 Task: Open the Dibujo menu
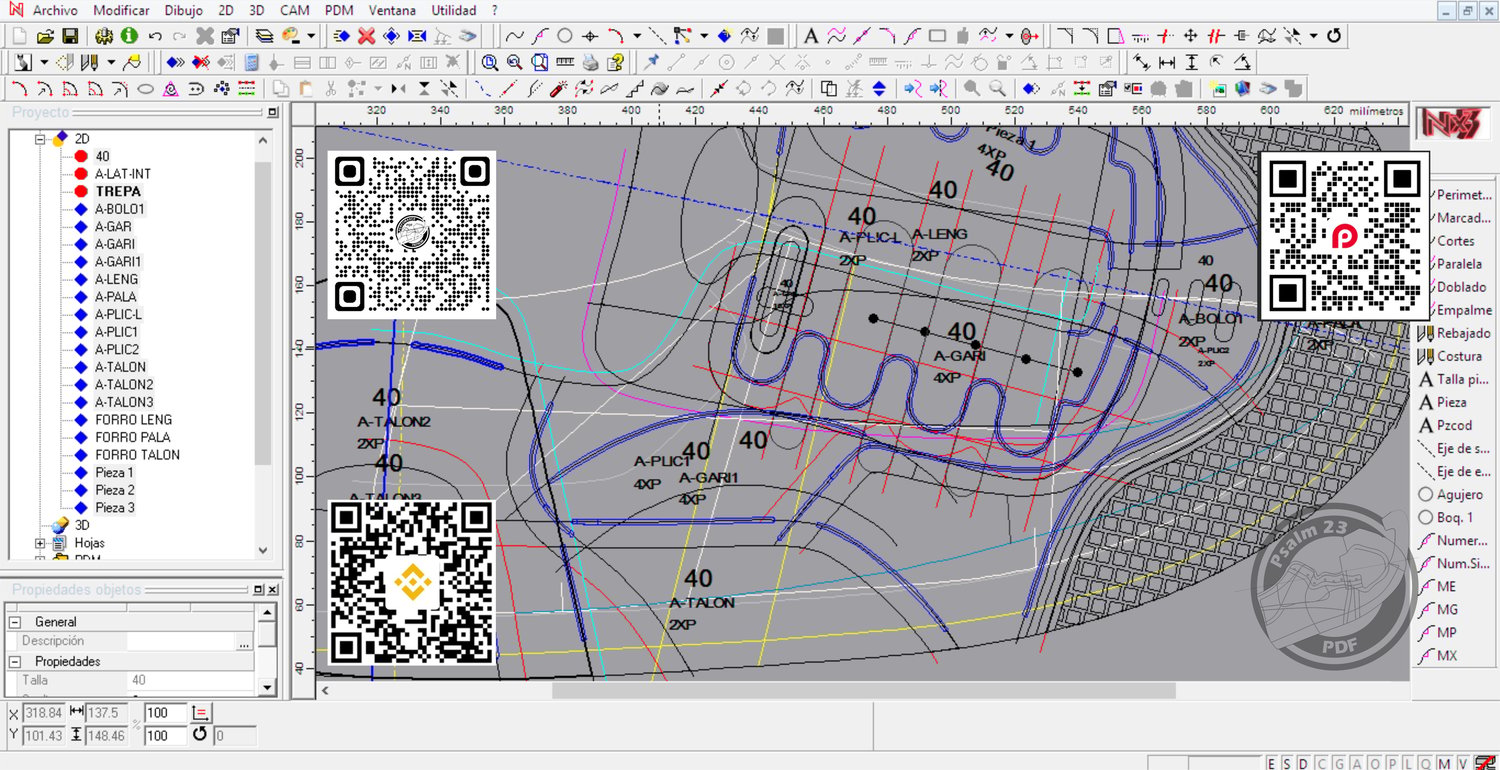point(182,10)
